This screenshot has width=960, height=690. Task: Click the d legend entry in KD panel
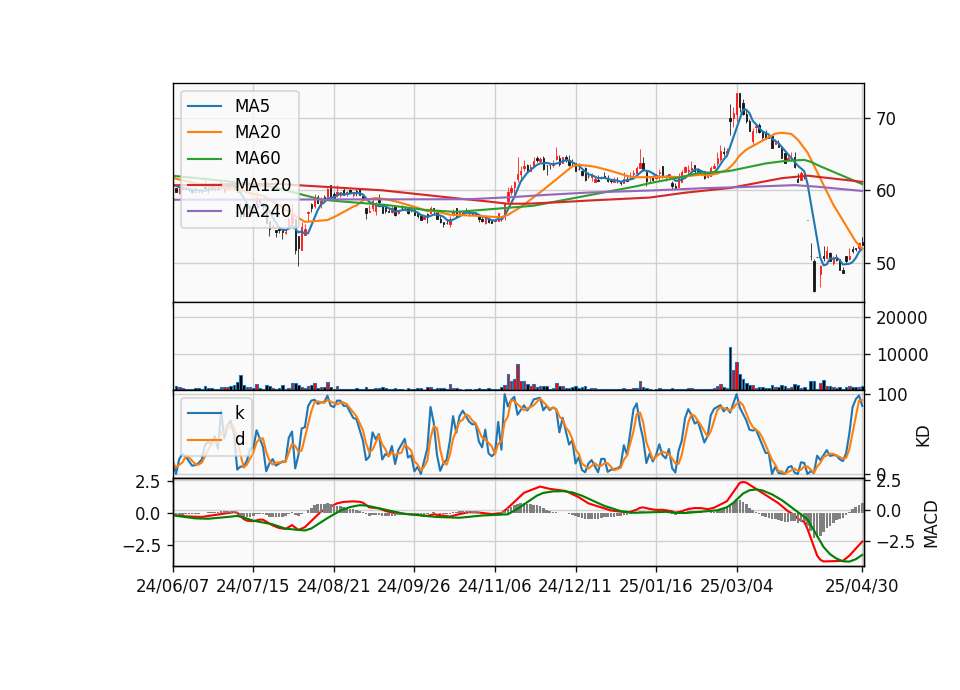pyautogui.click(x=239, y=439)
